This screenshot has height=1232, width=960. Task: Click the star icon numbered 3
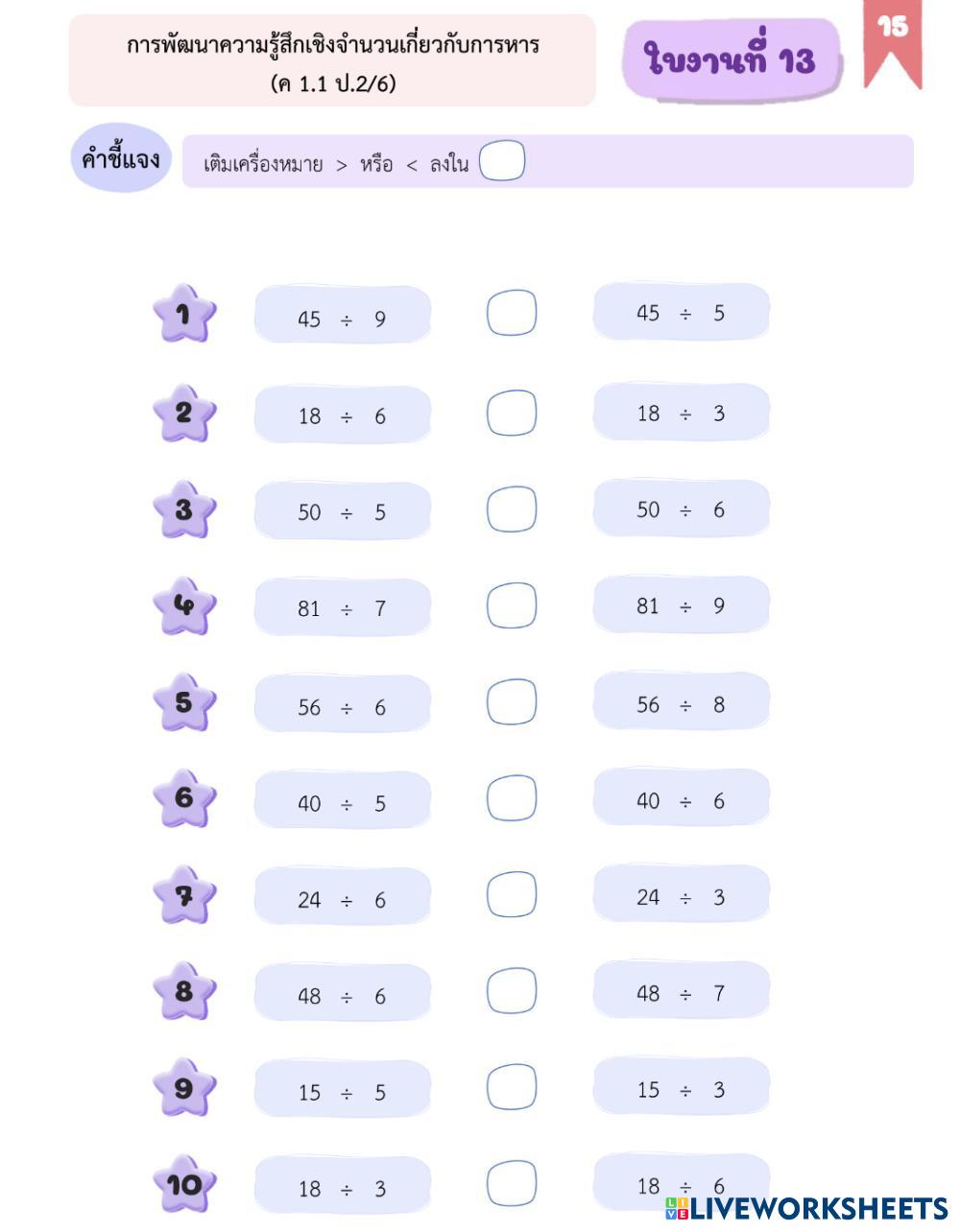coord(183,509)
